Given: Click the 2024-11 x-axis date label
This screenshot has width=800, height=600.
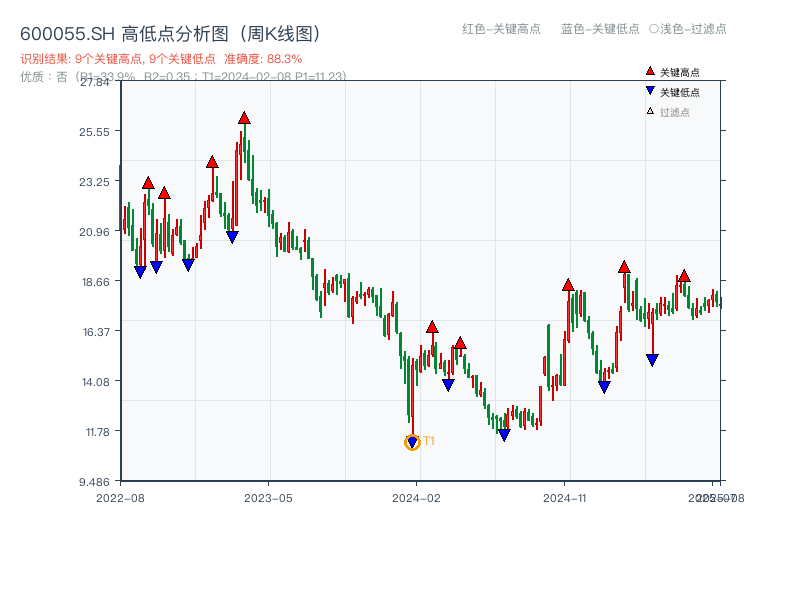Looking at the screenshot, I should coord(565,498).
